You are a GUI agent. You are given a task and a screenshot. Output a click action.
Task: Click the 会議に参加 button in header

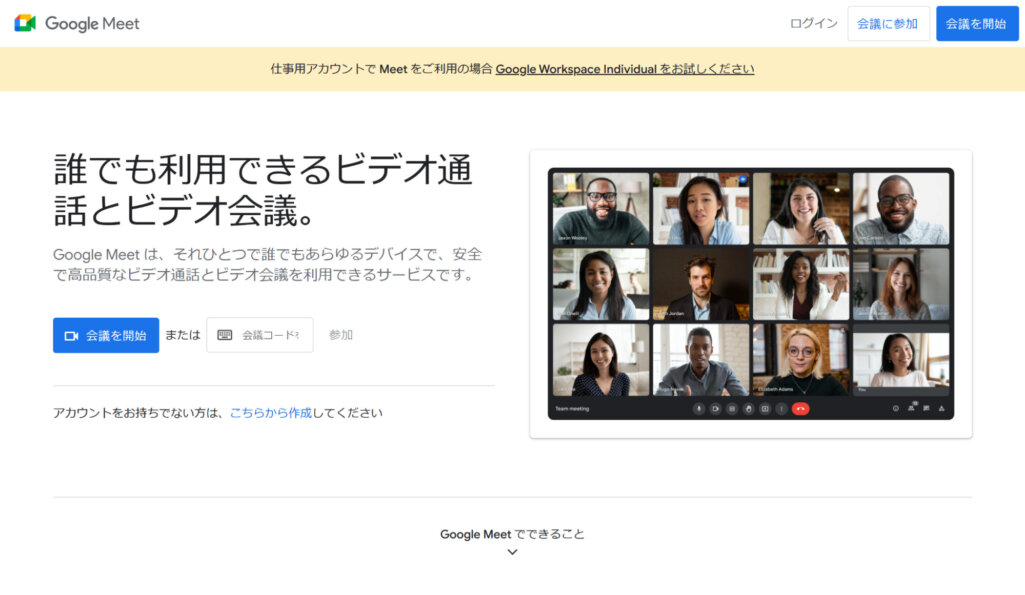point(888,24)
